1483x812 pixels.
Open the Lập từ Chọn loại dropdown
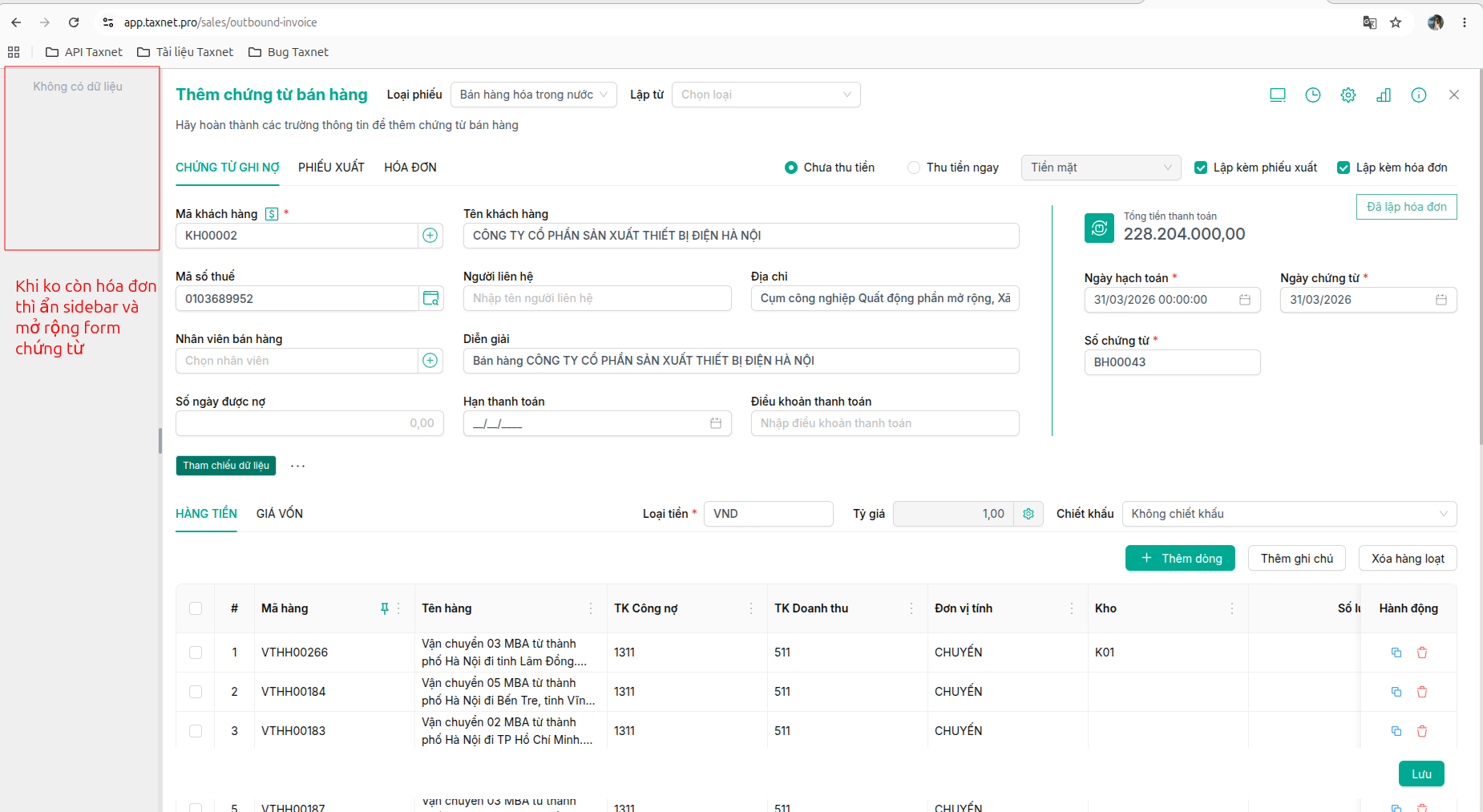pos(766,95)
